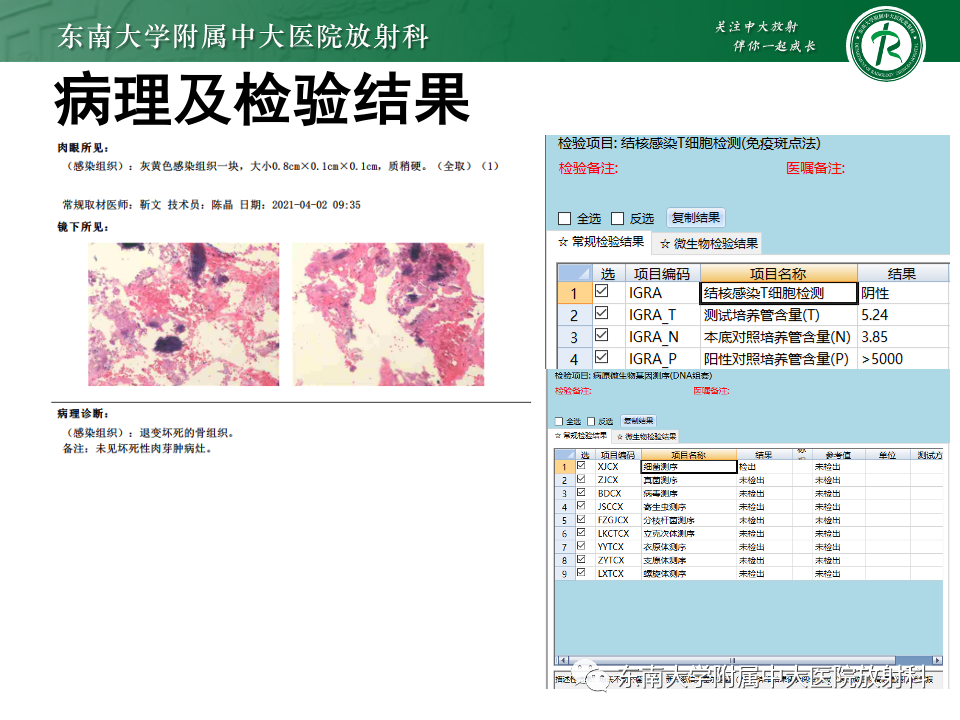Select the date 2021-04-02 09:35 text
The image size is (960, 720).
coord(316,204)
